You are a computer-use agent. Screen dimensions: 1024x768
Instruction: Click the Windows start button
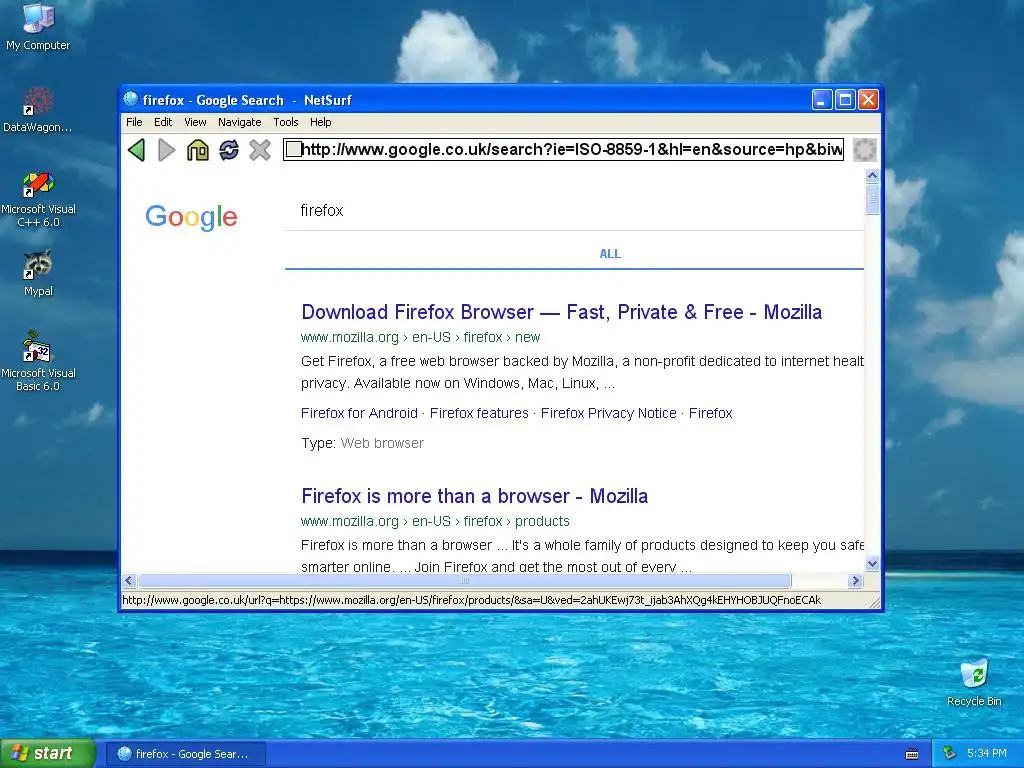click(x=48, y=754)
